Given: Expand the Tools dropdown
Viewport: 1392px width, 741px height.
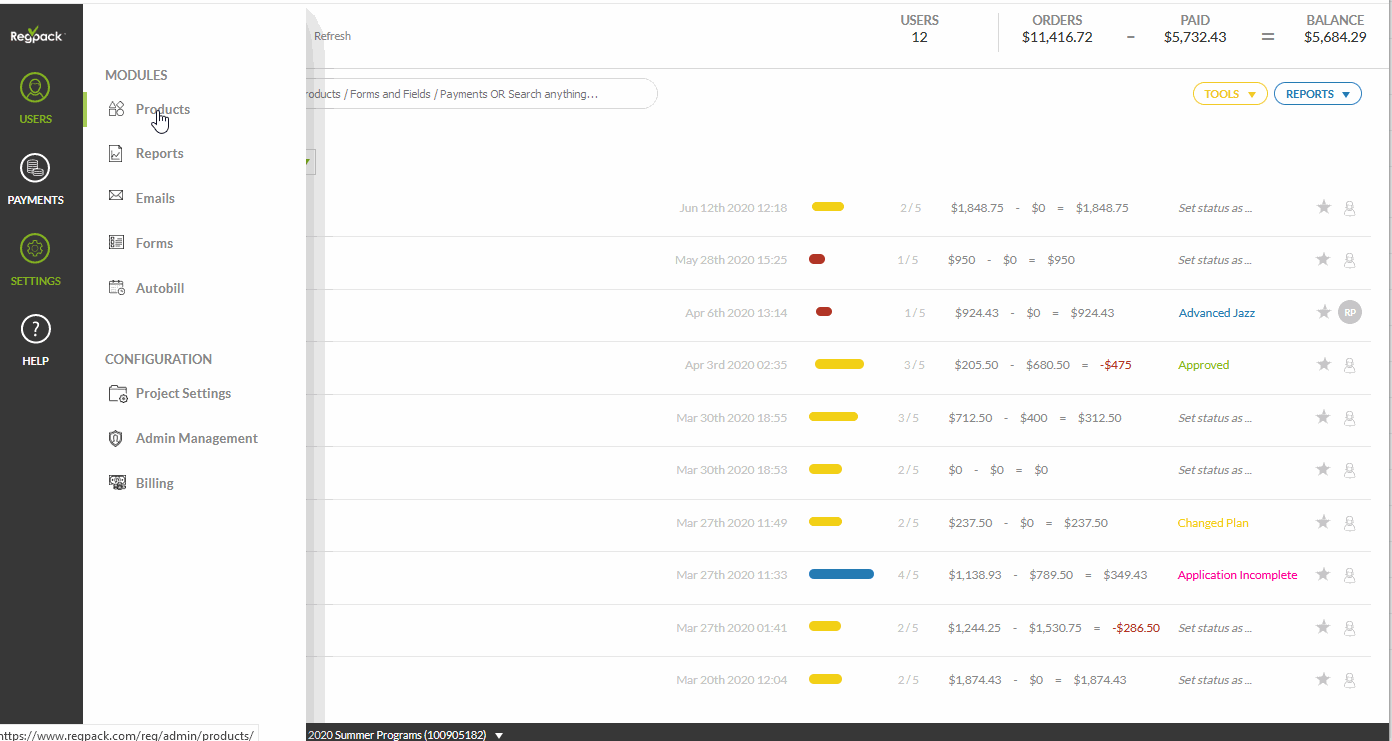Looking at the screenshot, I should point(1229,94).
